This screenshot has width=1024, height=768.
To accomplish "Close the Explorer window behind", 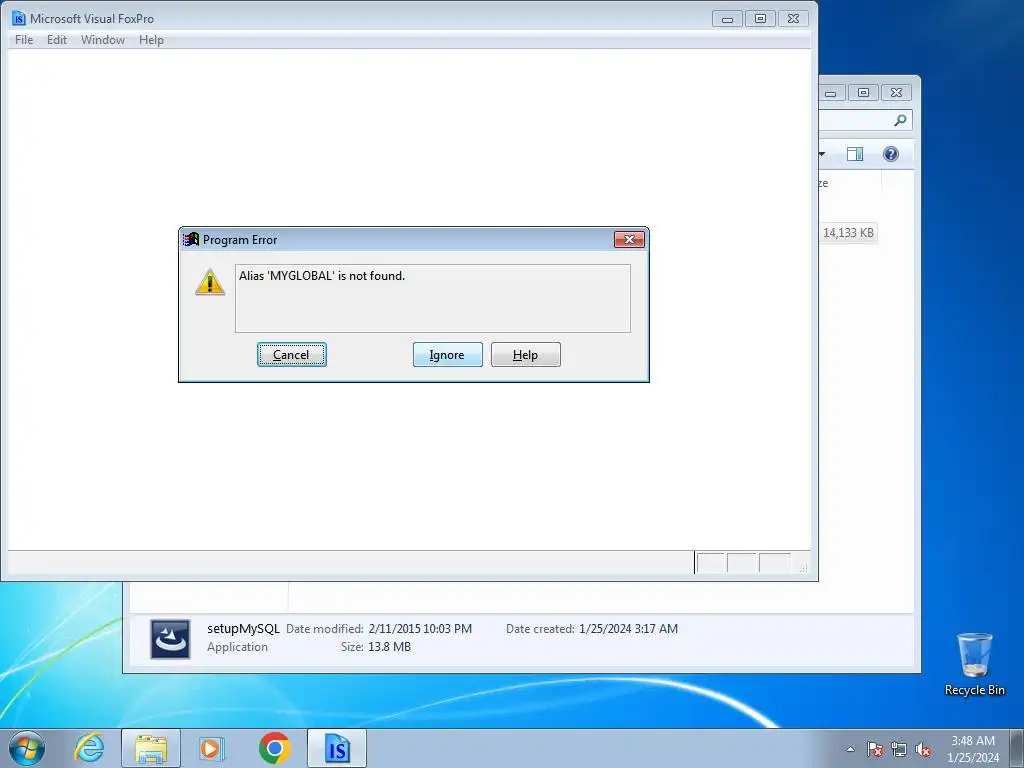I will point(896,93).
